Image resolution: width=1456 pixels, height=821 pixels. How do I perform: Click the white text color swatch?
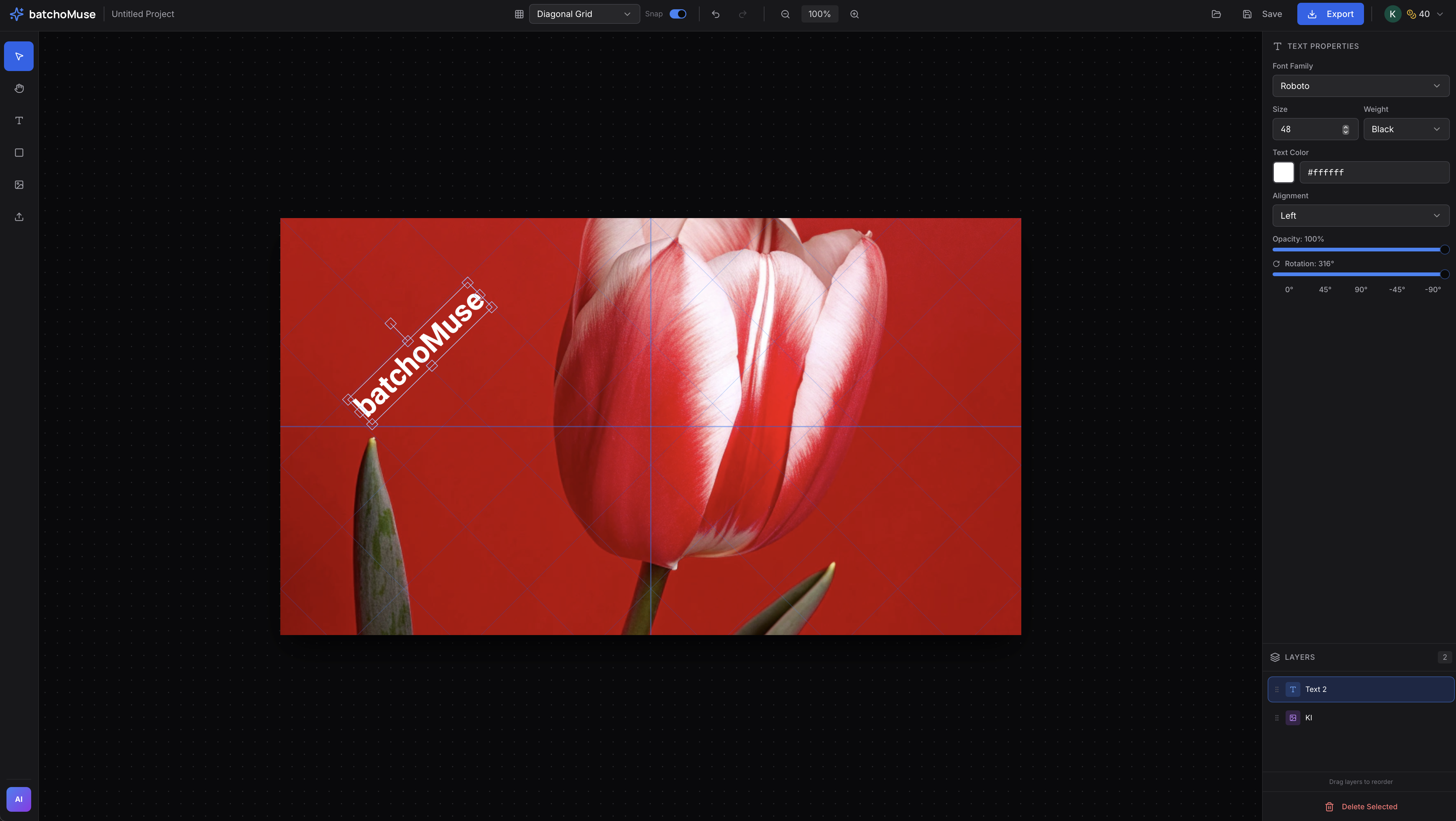pyautogui.click(x=1283, y=172)
